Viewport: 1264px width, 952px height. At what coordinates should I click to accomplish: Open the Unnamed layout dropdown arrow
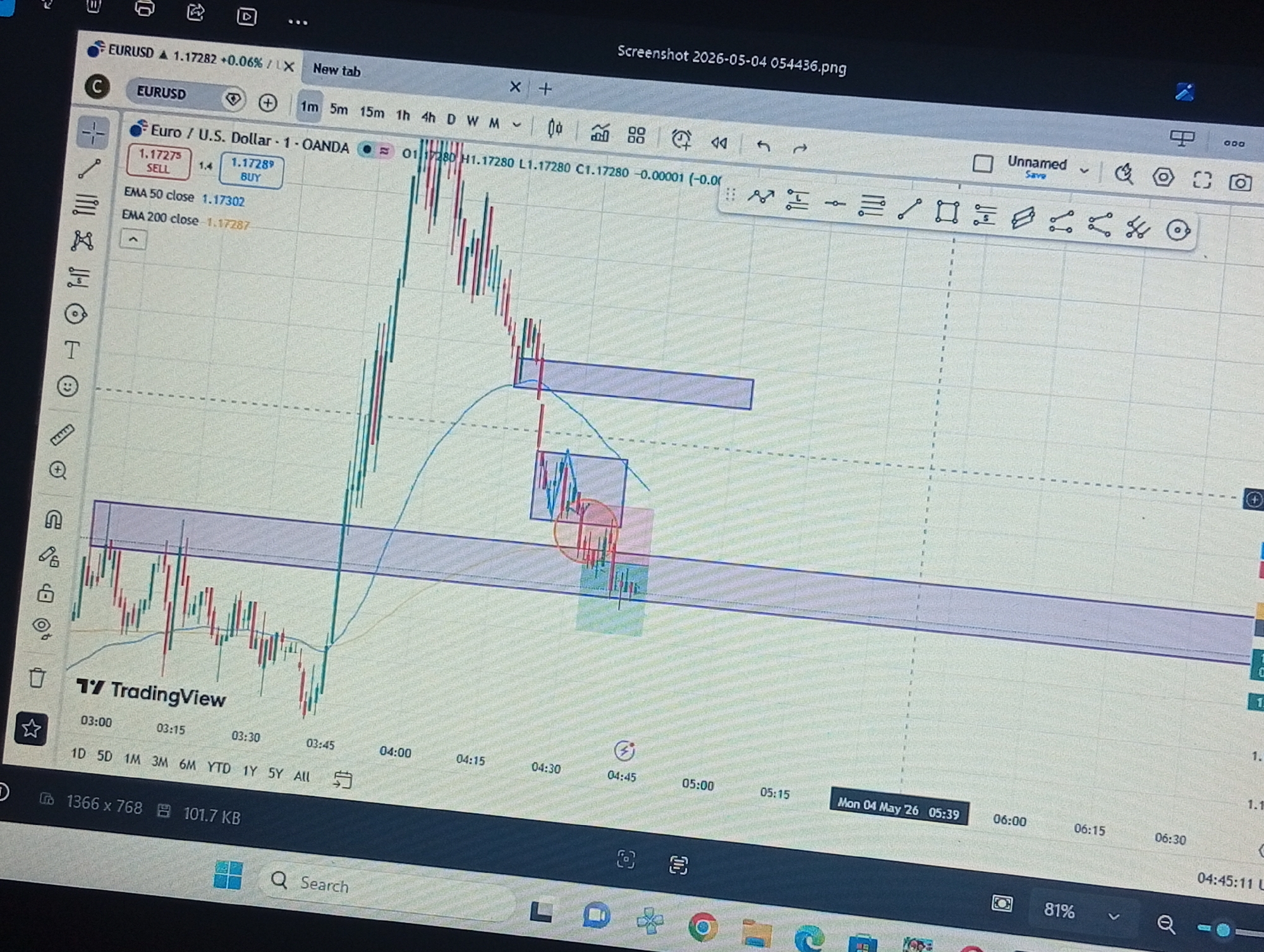coord(1085,171)
